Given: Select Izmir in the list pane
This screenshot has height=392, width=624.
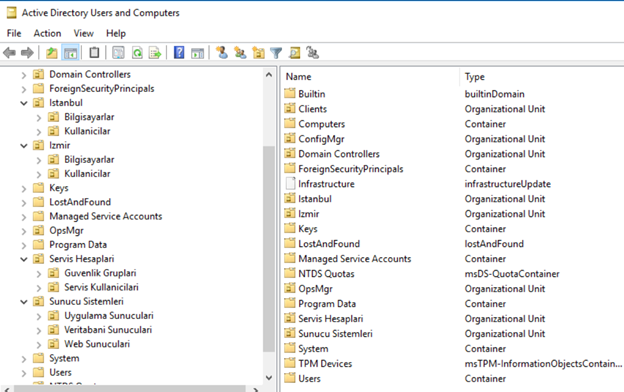Looking at the screenshot, I should tap(309, 214).
